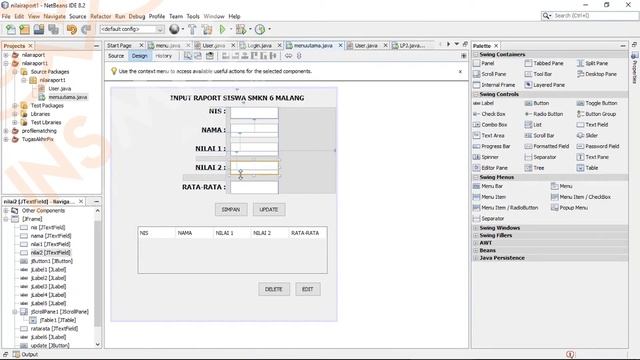Image resolution: width=640 pixels, height=360 pixels.
Task: Enable Connection Mode in design toolbar
Action: (x=198, y=56)
